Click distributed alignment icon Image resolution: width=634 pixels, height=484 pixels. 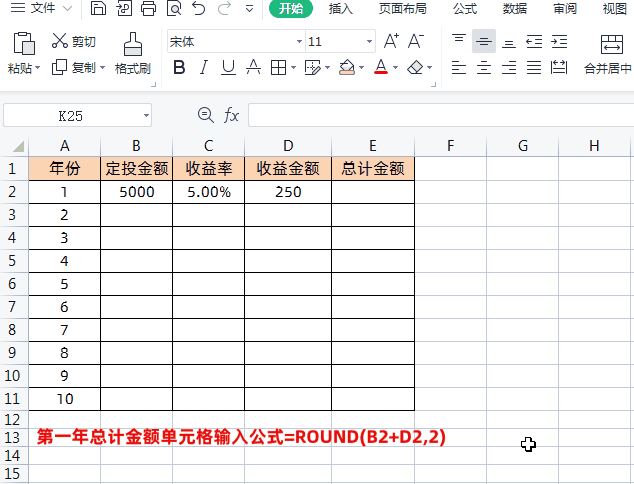(x=559, y=67)
